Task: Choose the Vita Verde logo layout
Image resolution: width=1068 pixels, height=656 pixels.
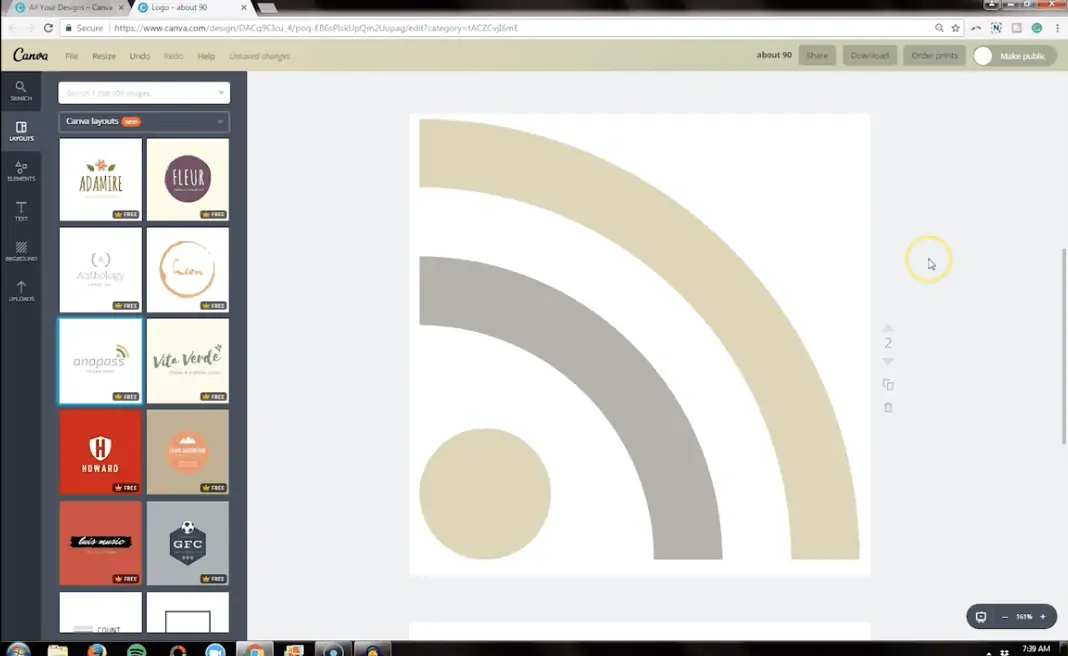Action: click(187, 361)
